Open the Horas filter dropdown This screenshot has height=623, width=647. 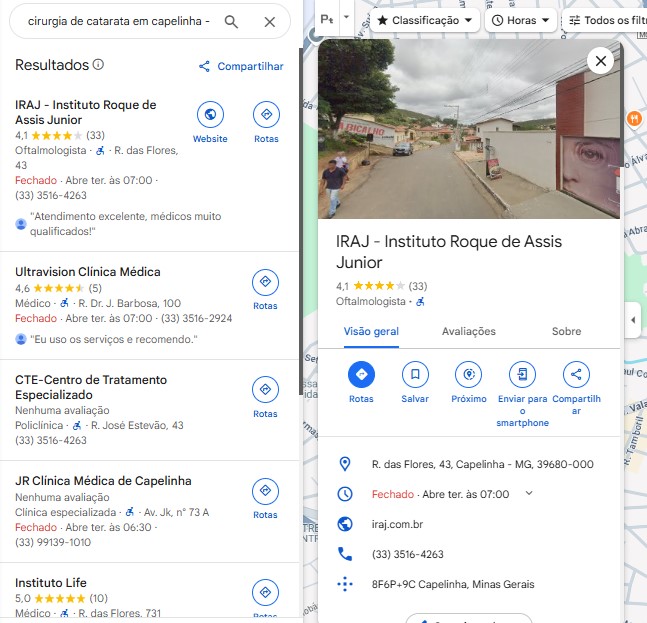pyautogui.click(x=521, y=20)
